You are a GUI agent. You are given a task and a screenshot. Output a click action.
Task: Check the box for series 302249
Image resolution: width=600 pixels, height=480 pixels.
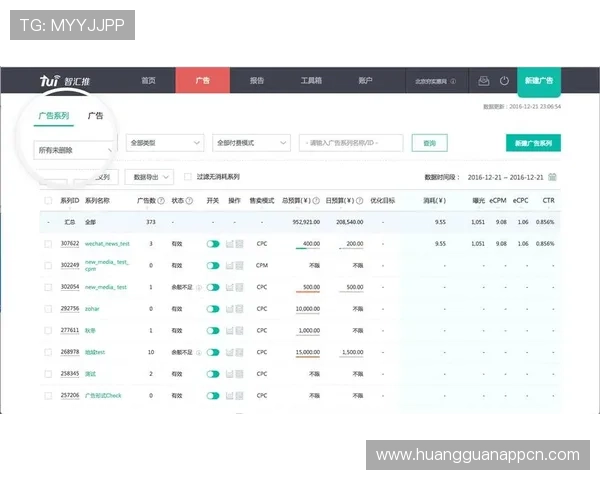pos(48,265)
